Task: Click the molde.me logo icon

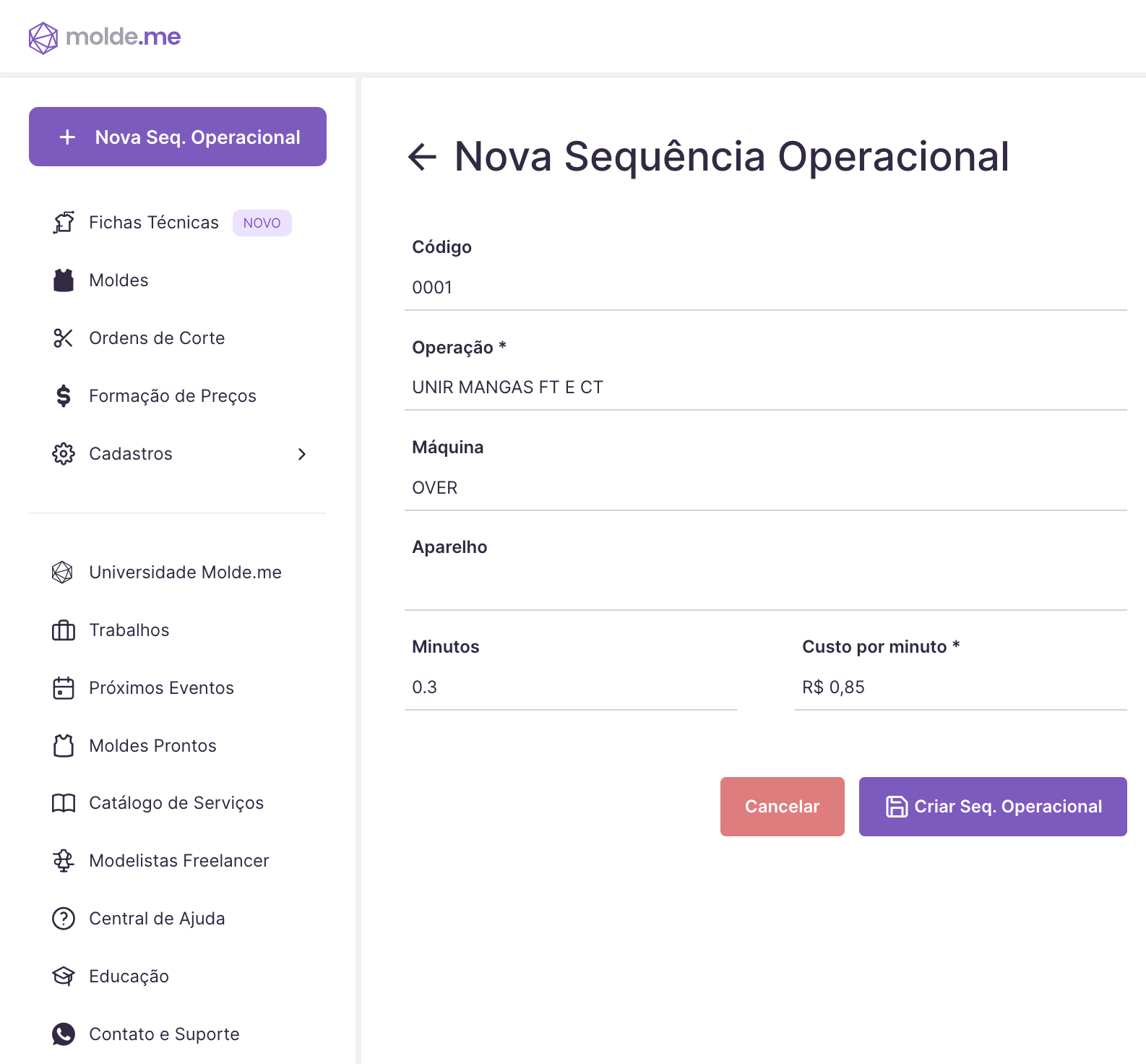Action: pyautogui.click(x=43, y=38)
